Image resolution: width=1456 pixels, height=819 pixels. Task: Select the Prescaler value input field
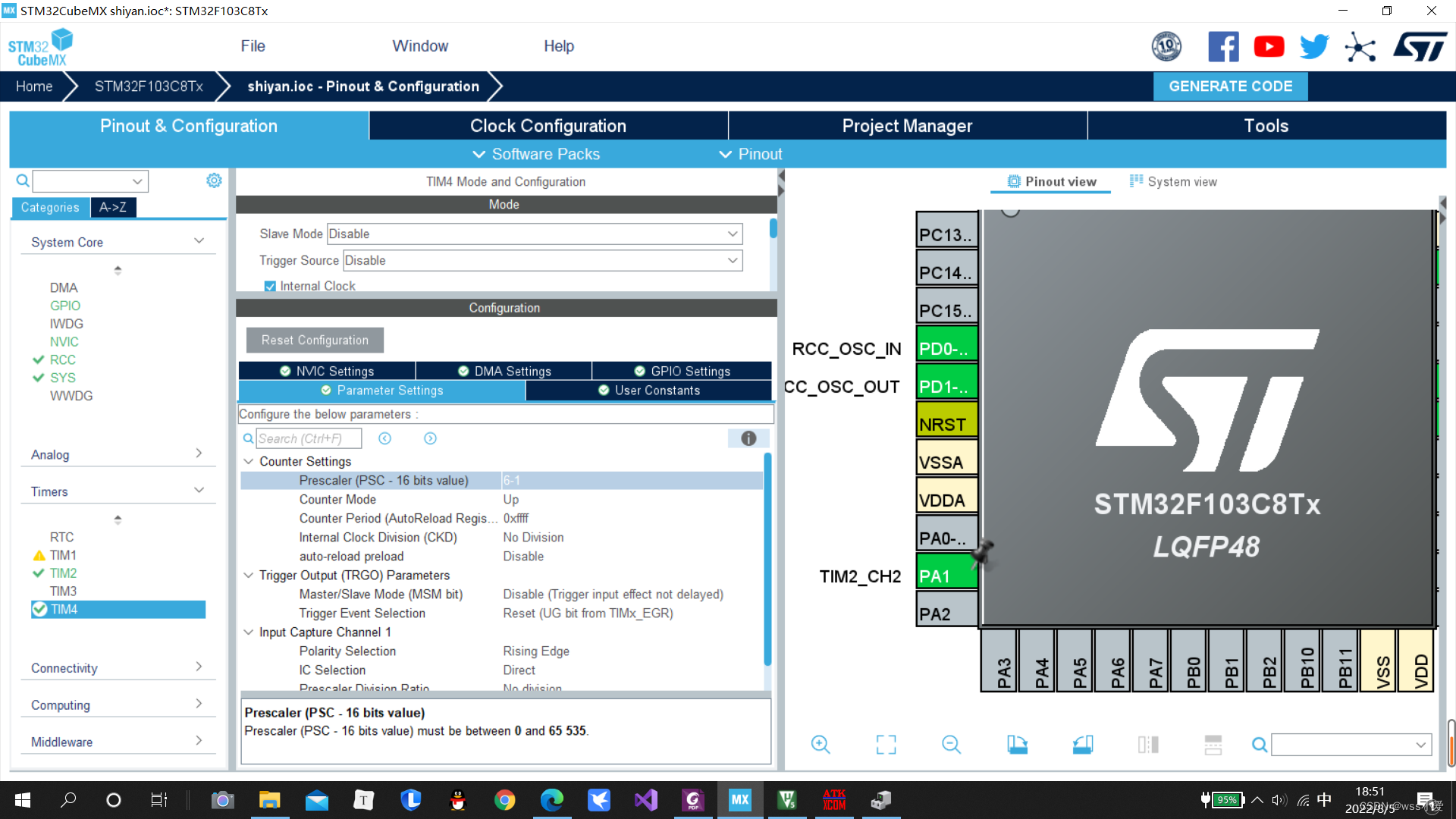(630, 480)
